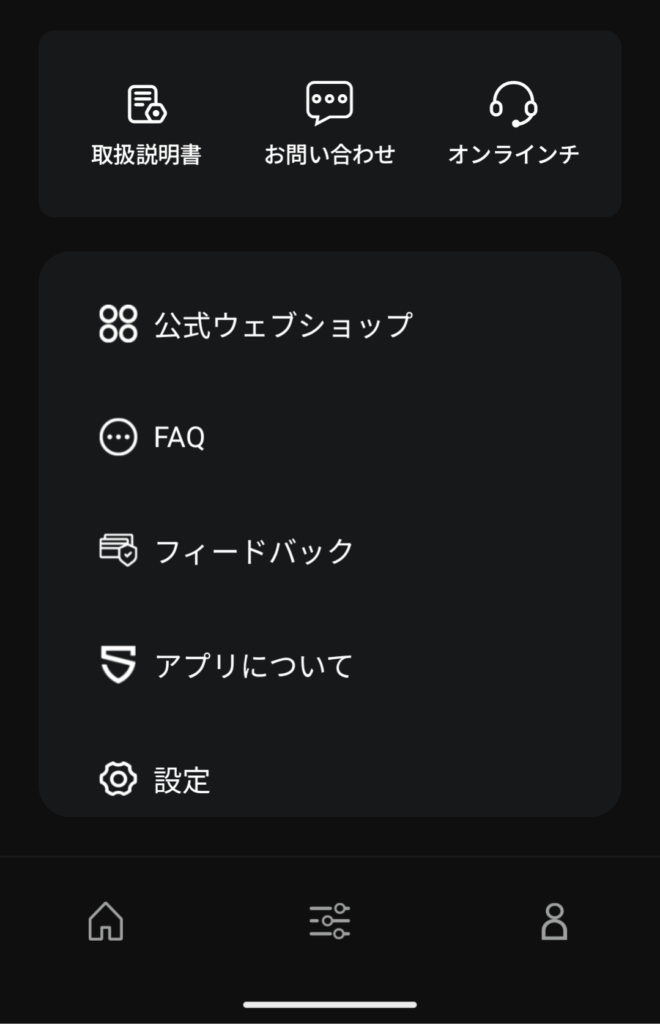The image size is (660, 1024).
Task: Tap the headset online chat icon
Action: [x=513, y=103]
